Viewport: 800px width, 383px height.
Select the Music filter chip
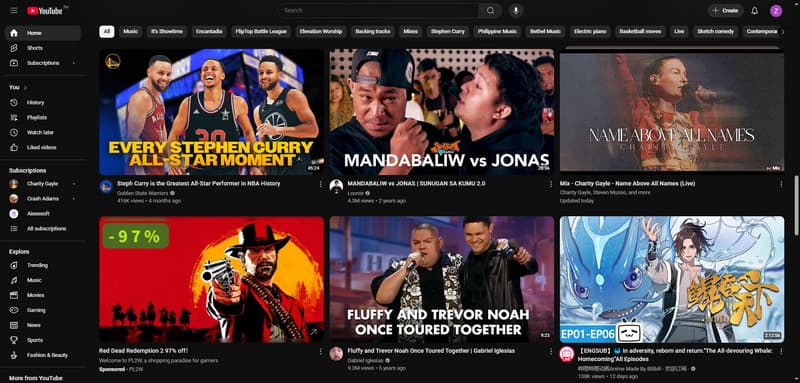[x=131, y=32]
